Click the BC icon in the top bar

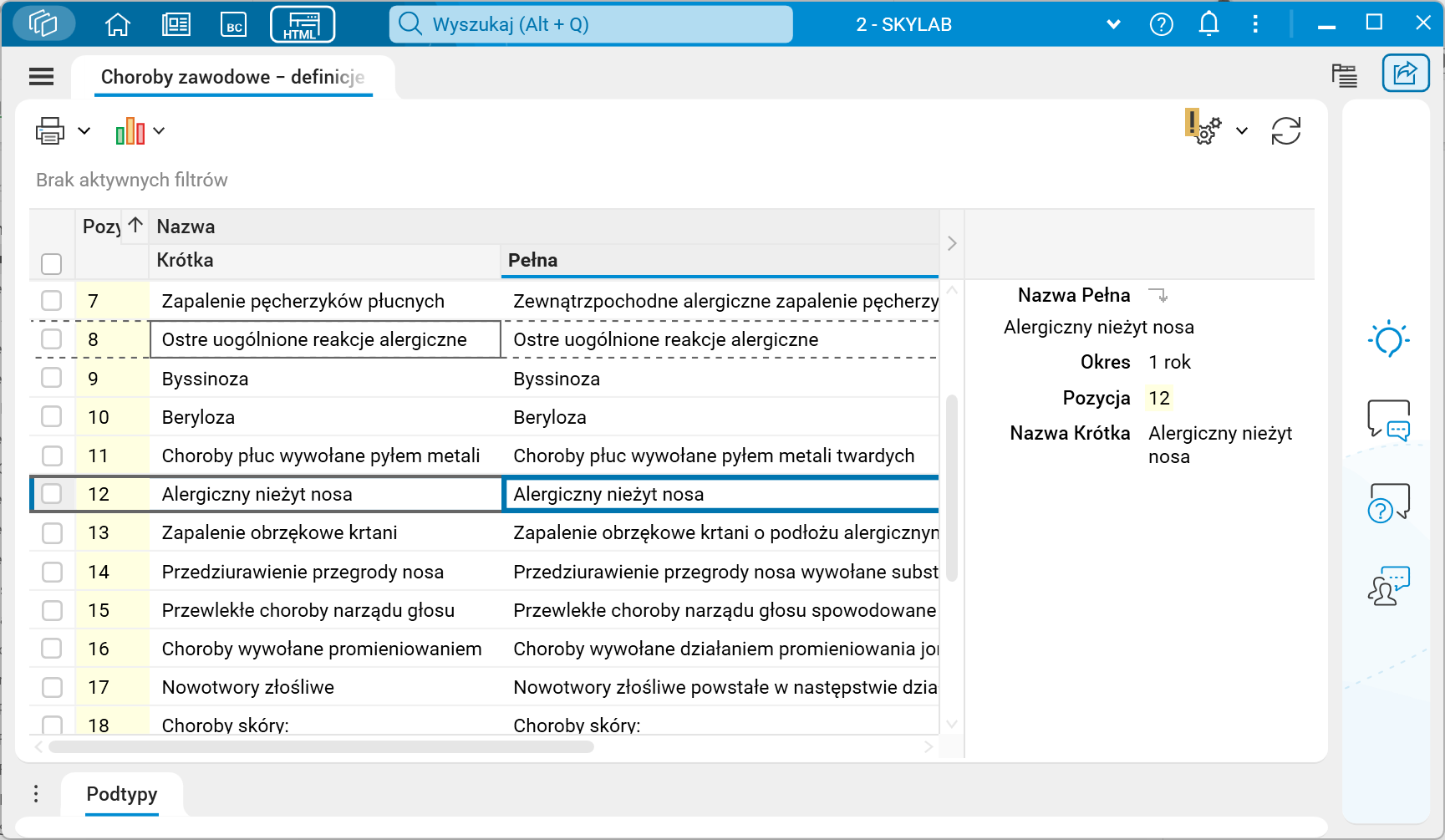click(234, 24)
